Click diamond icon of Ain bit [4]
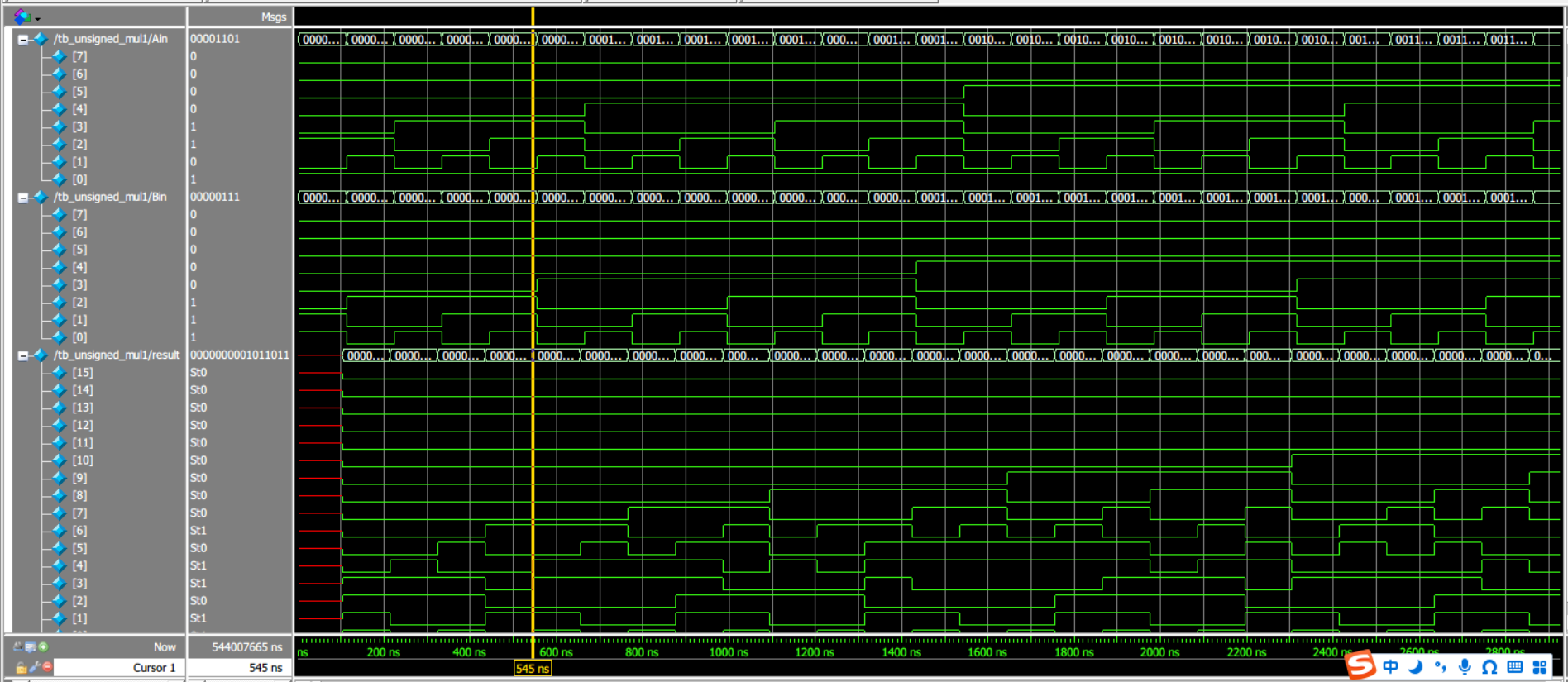Image resolution: width=1568 pixels, height=682 pixels. coord(60,109)
